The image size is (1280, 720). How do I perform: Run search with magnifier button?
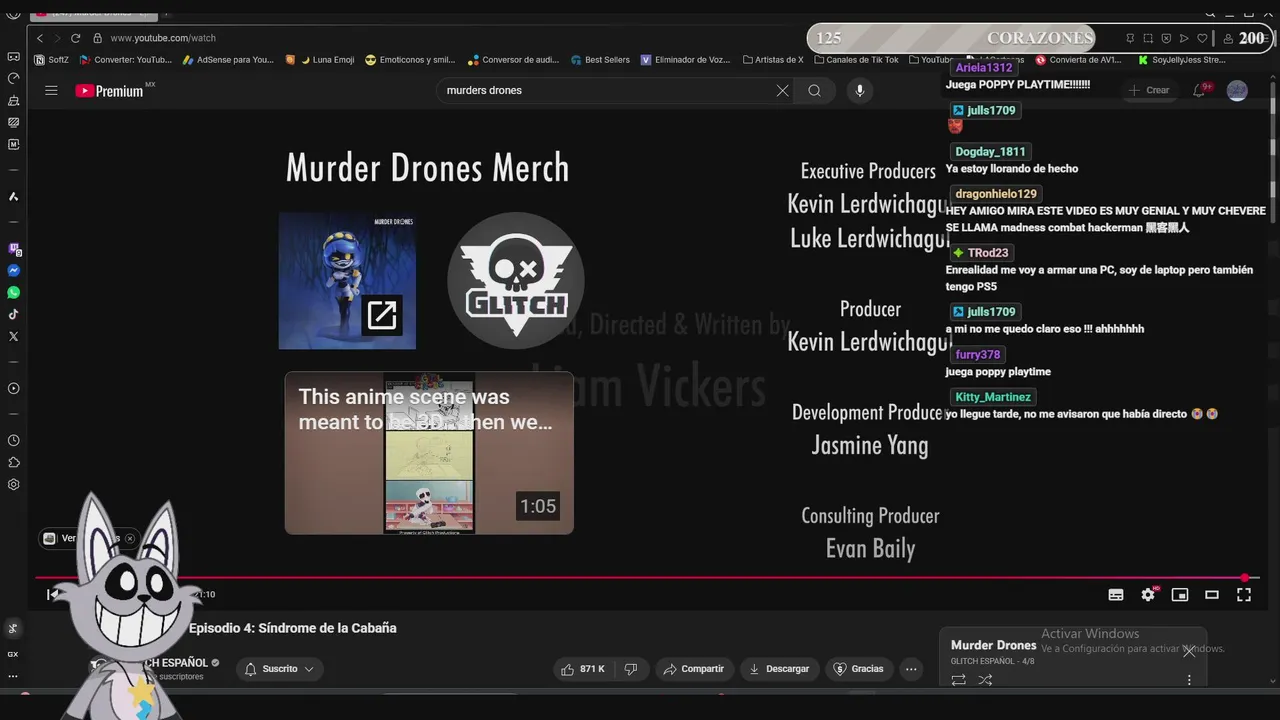[815, 91]
